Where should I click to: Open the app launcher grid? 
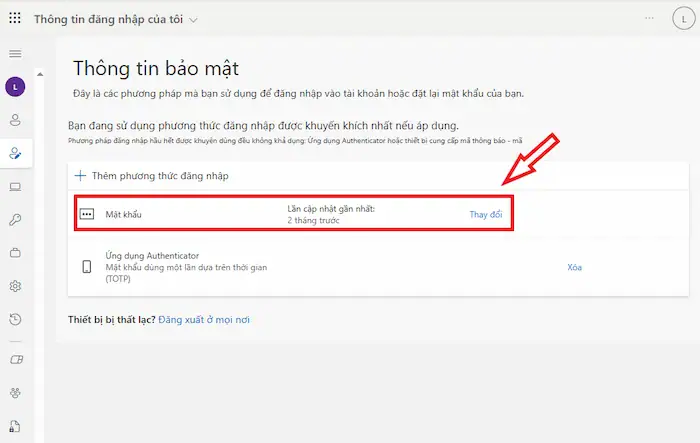(x=15, y=19)
